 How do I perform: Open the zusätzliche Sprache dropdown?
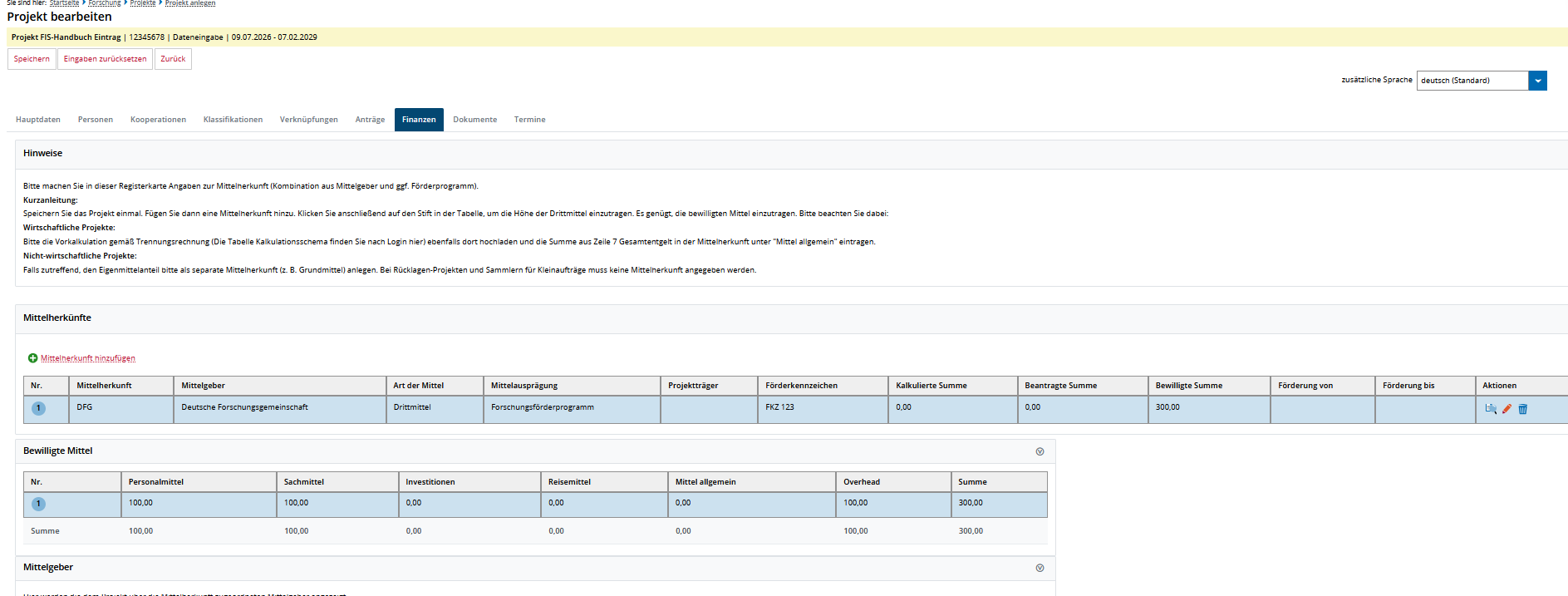[x=1537, y=81]
